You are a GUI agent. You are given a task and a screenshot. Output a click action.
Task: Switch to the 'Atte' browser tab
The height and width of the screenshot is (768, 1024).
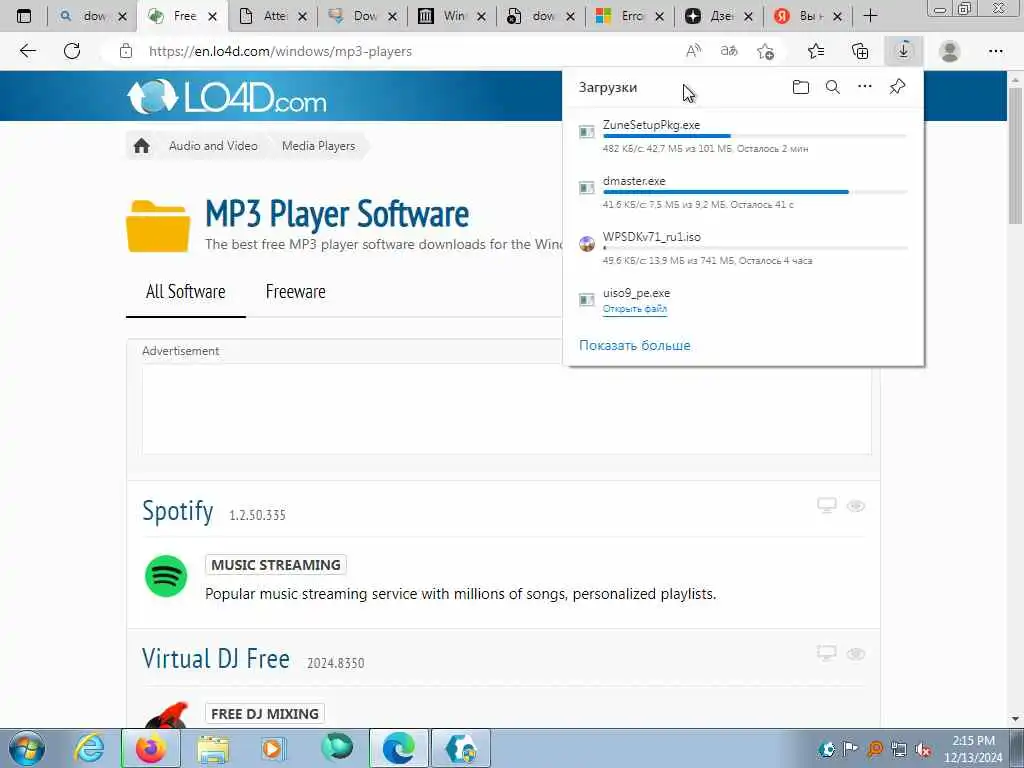pos(273,16)
